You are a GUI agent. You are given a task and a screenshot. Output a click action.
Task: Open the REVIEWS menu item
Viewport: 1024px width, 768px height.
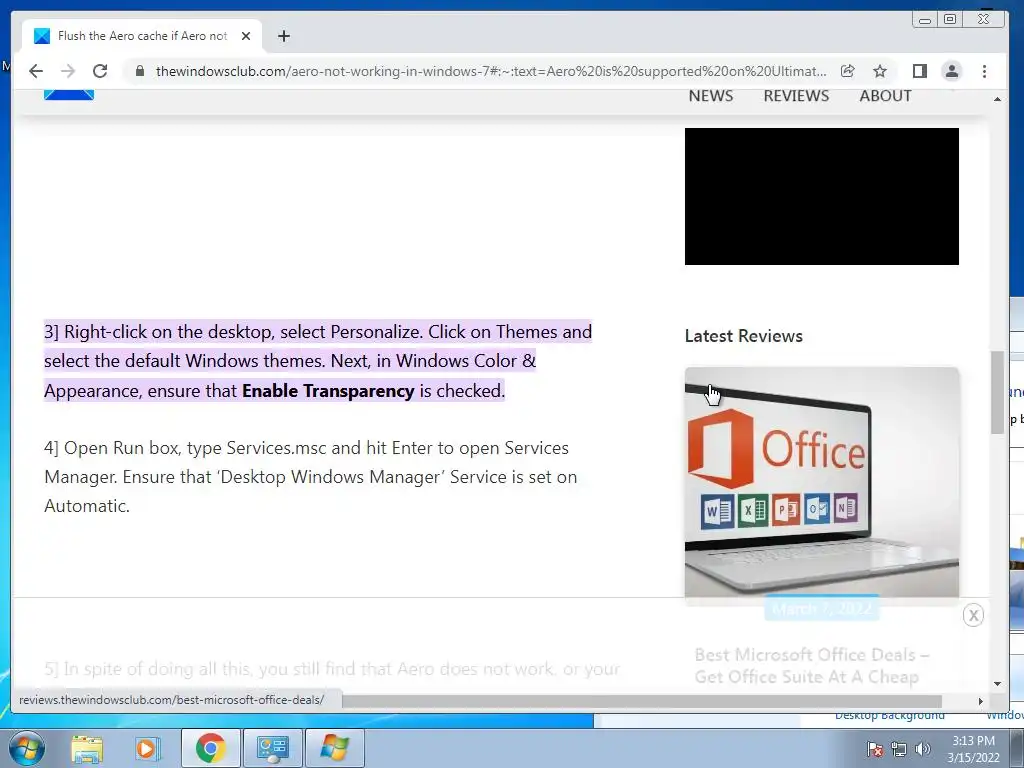[796, 96]
